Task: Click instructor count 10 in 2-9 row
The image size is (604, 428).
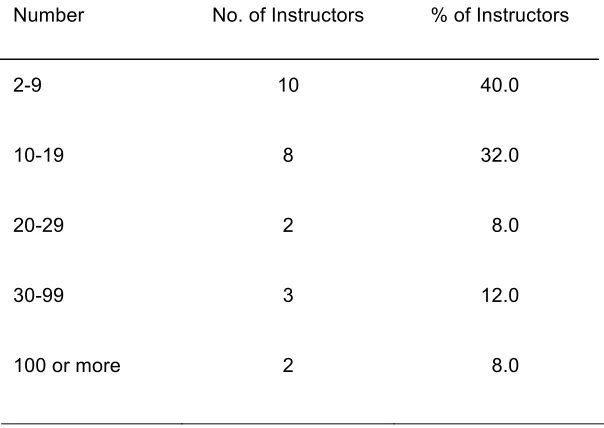Action: point(288,85)
